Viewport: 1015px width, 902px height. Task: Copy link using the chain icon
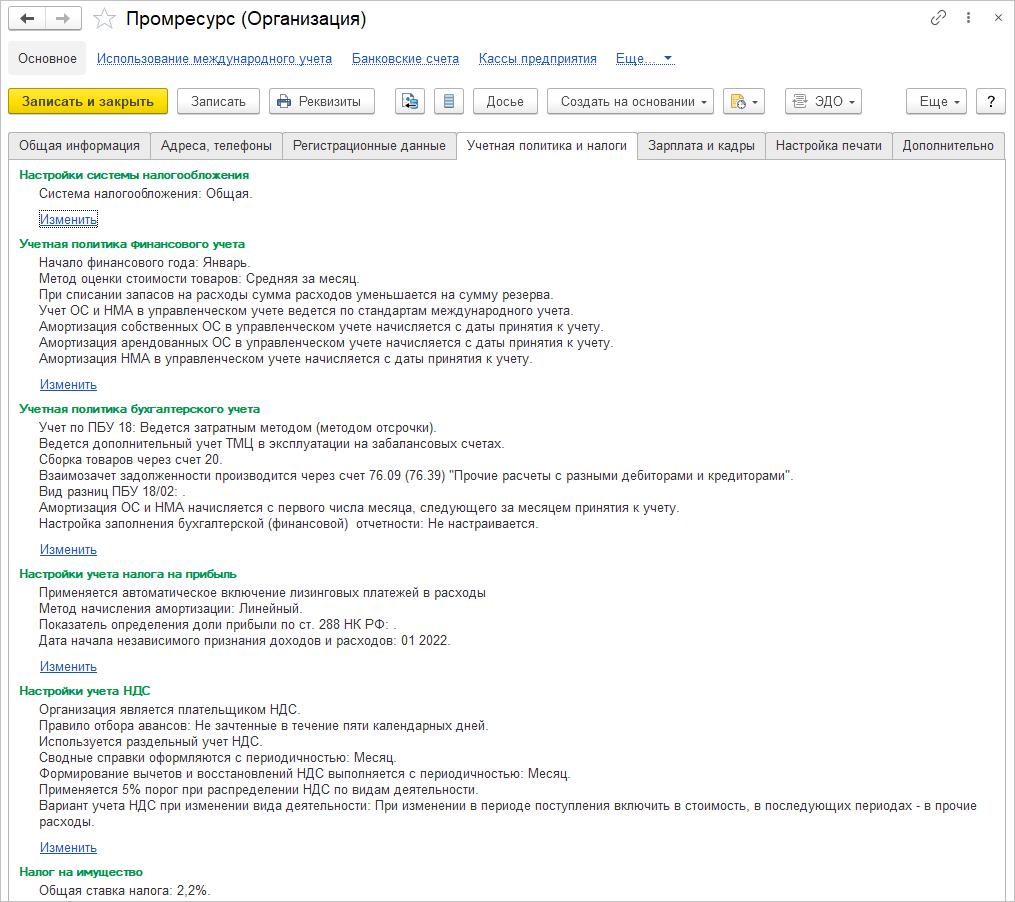point(938,18)
